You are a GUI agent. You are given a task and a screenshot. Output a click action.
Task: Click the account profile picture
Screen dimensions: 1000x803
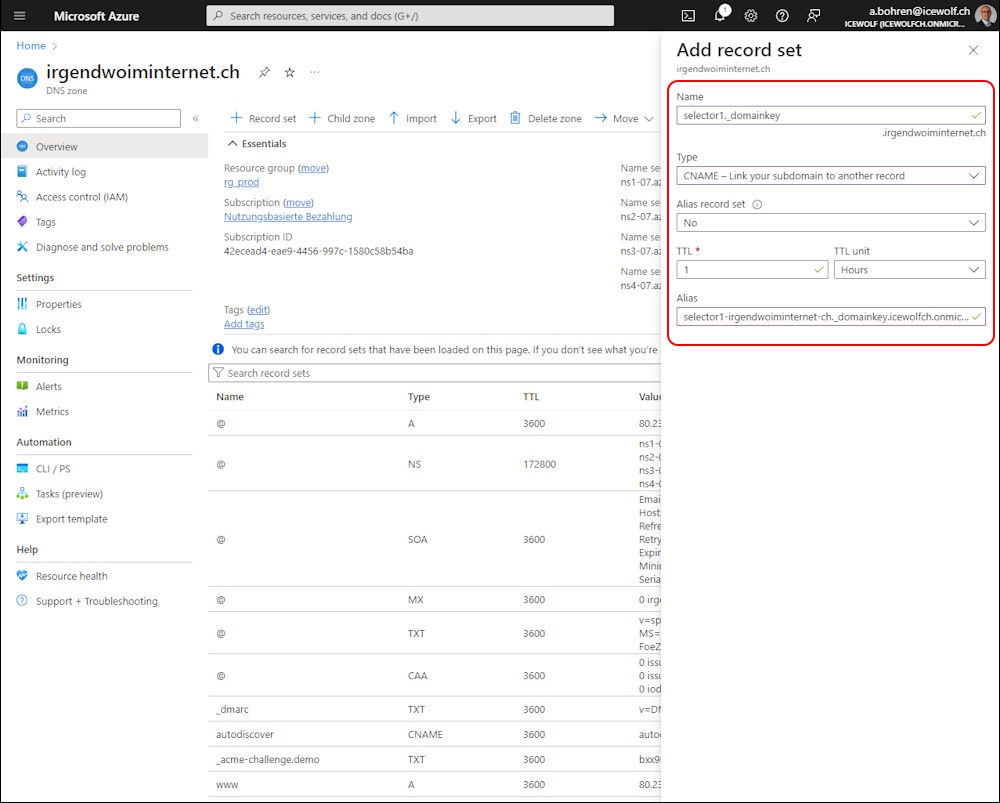tap(986, 15)
